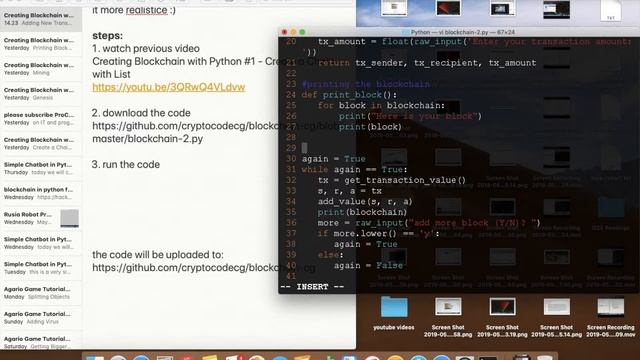Open the please subscribe ProC... note
Screen dimensions: 640x360
click(x=41, y=119)
